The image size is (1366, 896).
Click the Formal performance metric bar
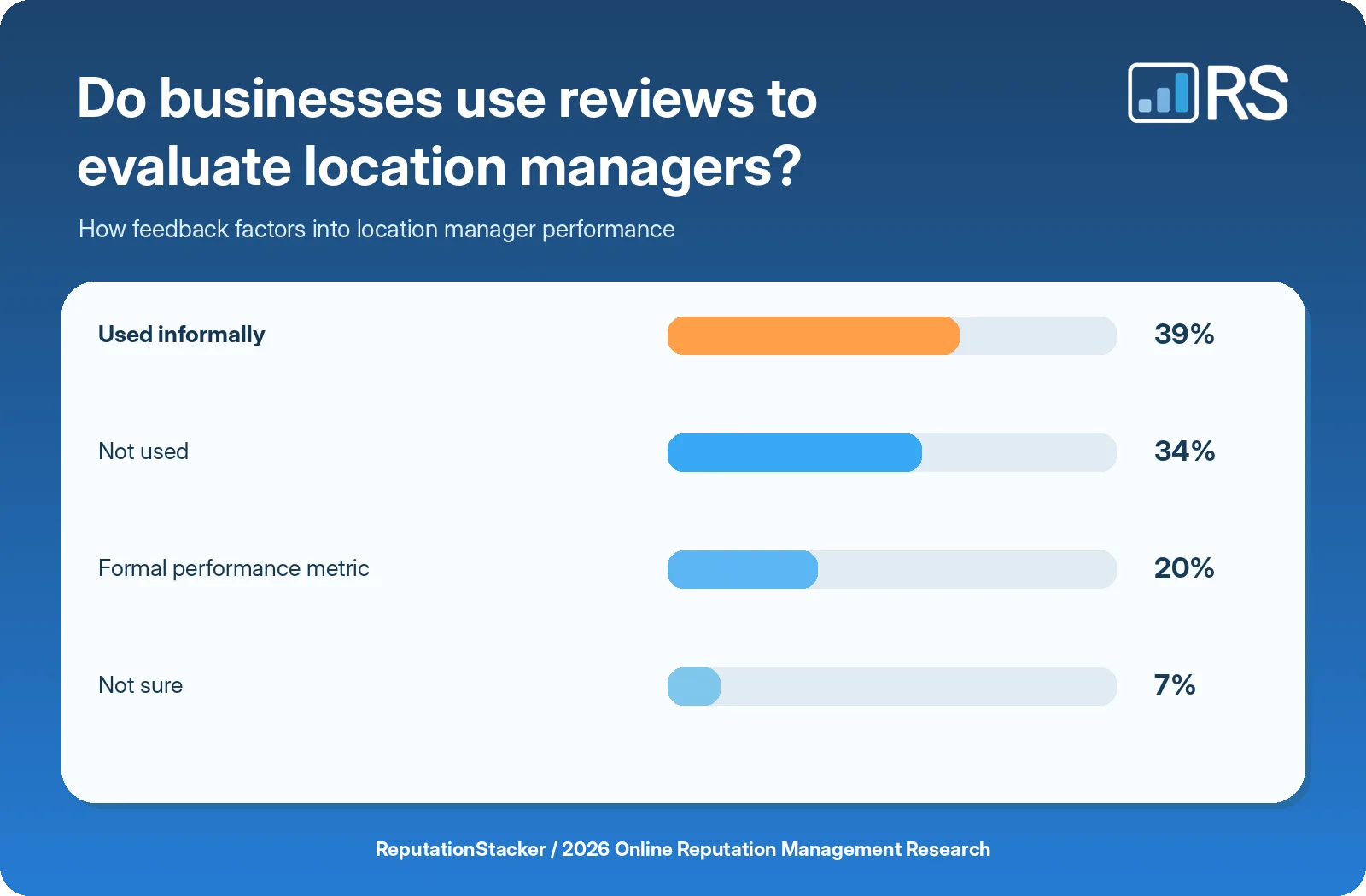[743, 569]
